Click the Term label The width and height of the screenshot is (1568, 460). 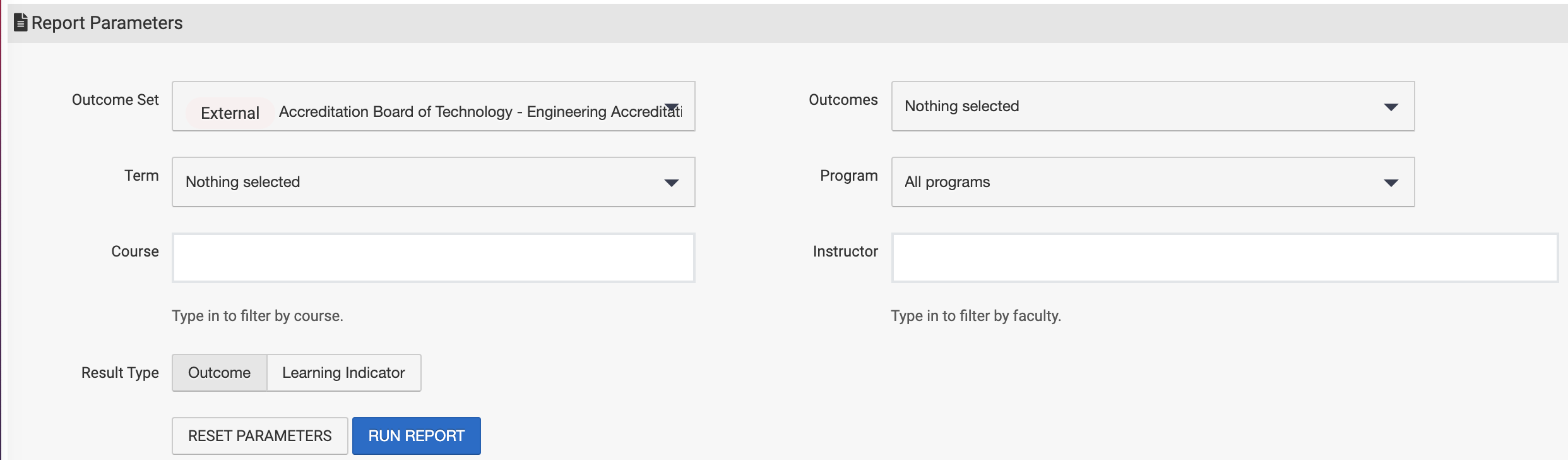coord(141,176)
